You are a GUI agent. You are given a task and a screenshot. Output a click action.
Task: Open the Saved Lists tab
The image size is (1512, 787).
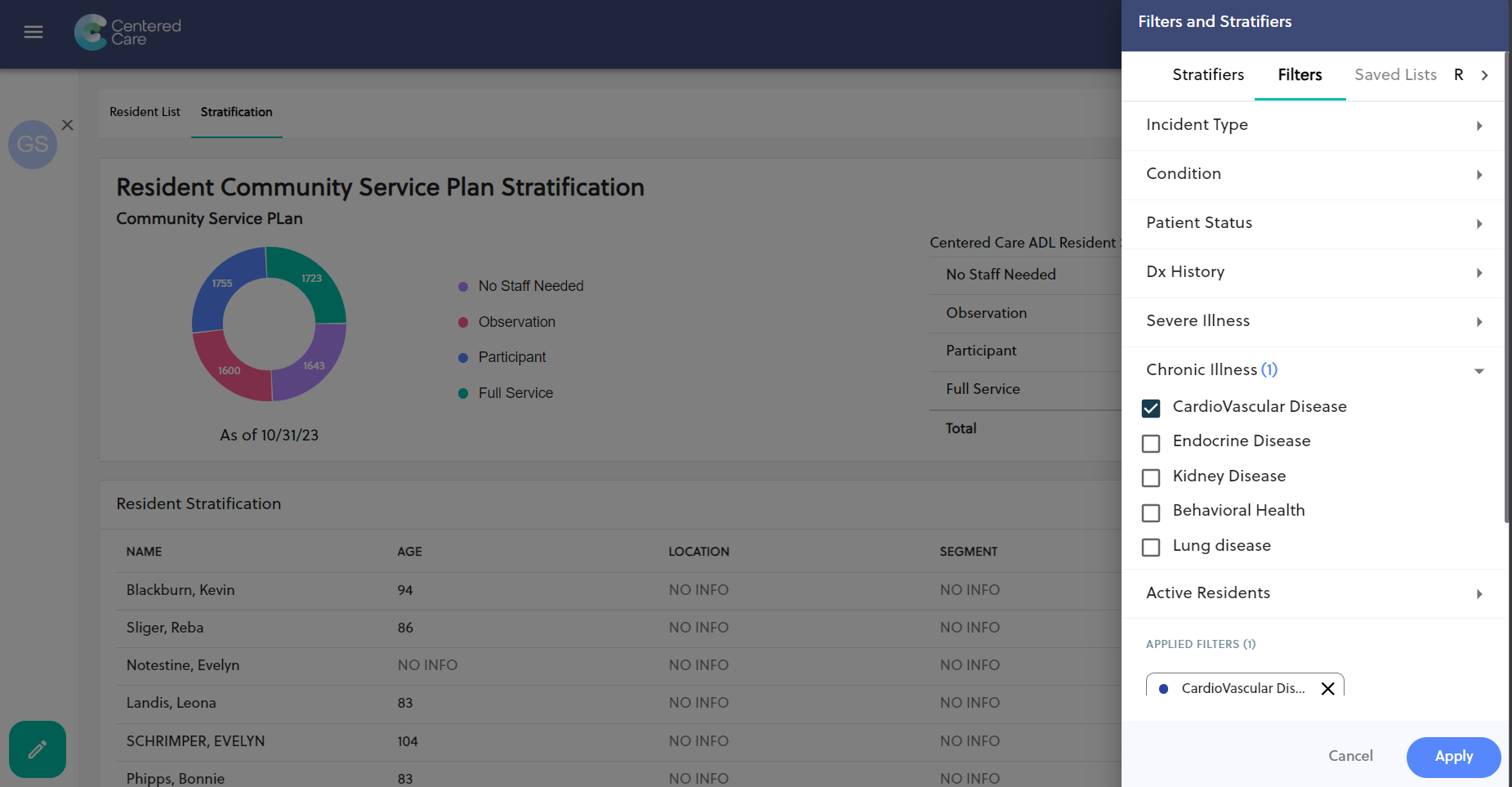click(1395, 75)
